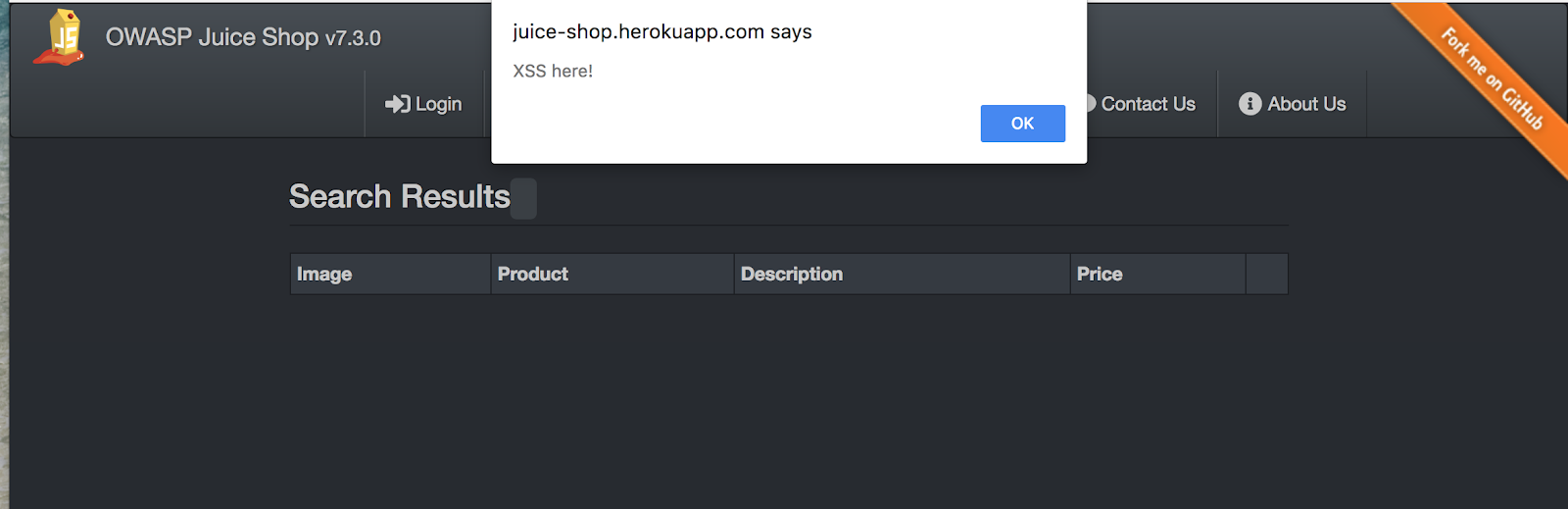Click the About Us info icon
1568x509 pixels.
click(x=1249, y=104)
